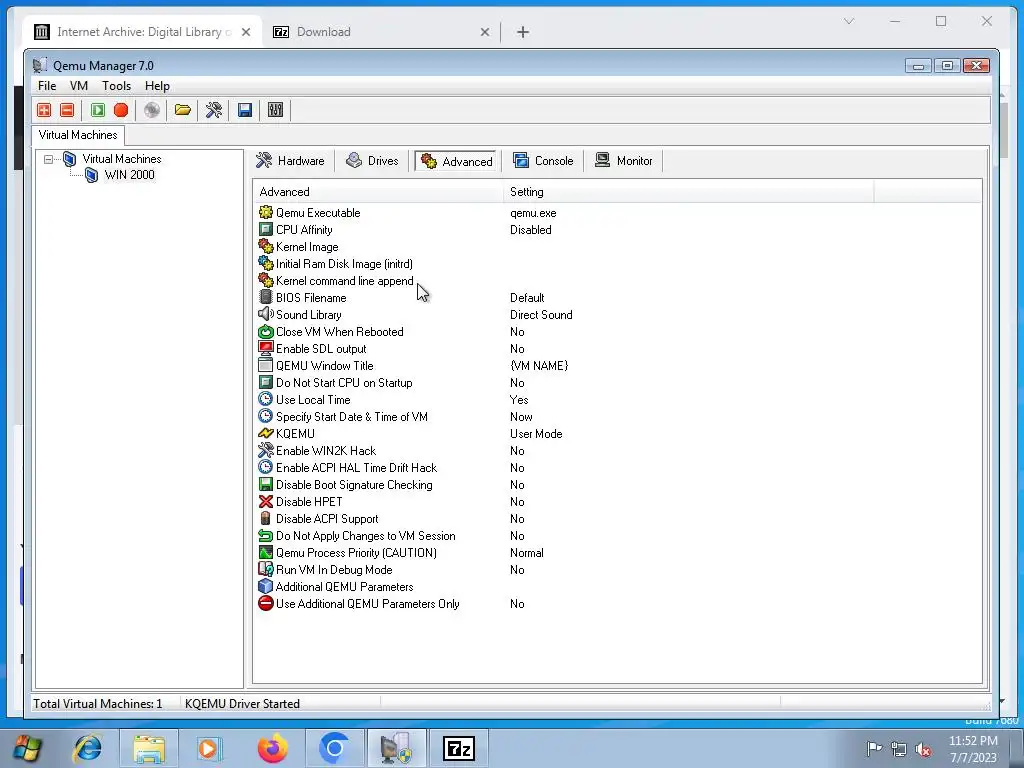Switch to the Drives tab
The width and height of the screenshot is (1024, 768).
pos(372,161)
